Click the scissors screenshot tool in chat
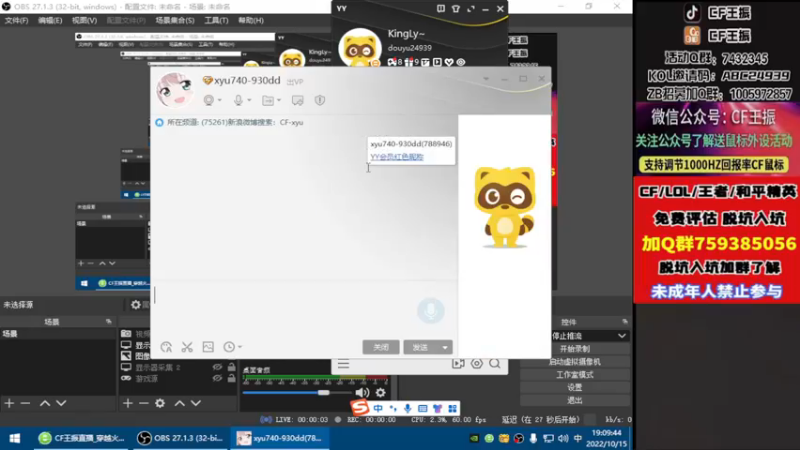 pyautogui.click(x=187, y=347)
